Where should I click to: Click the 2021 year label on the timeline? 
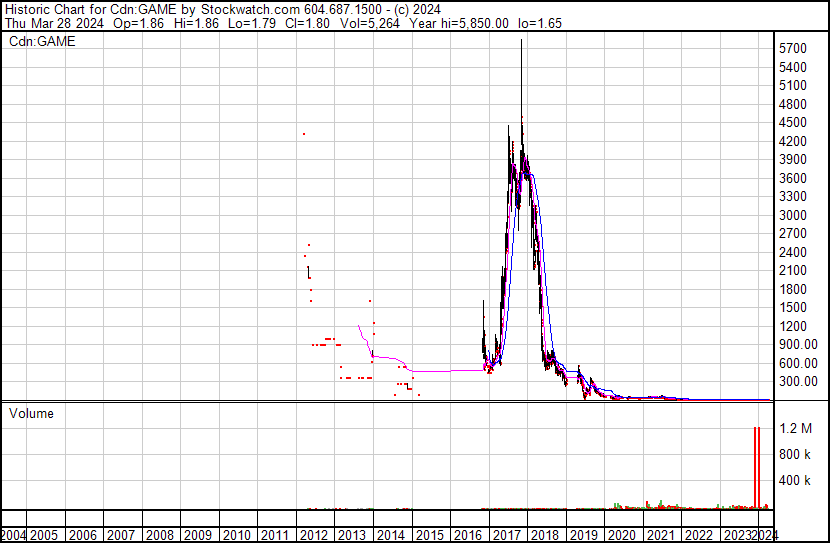661,535
